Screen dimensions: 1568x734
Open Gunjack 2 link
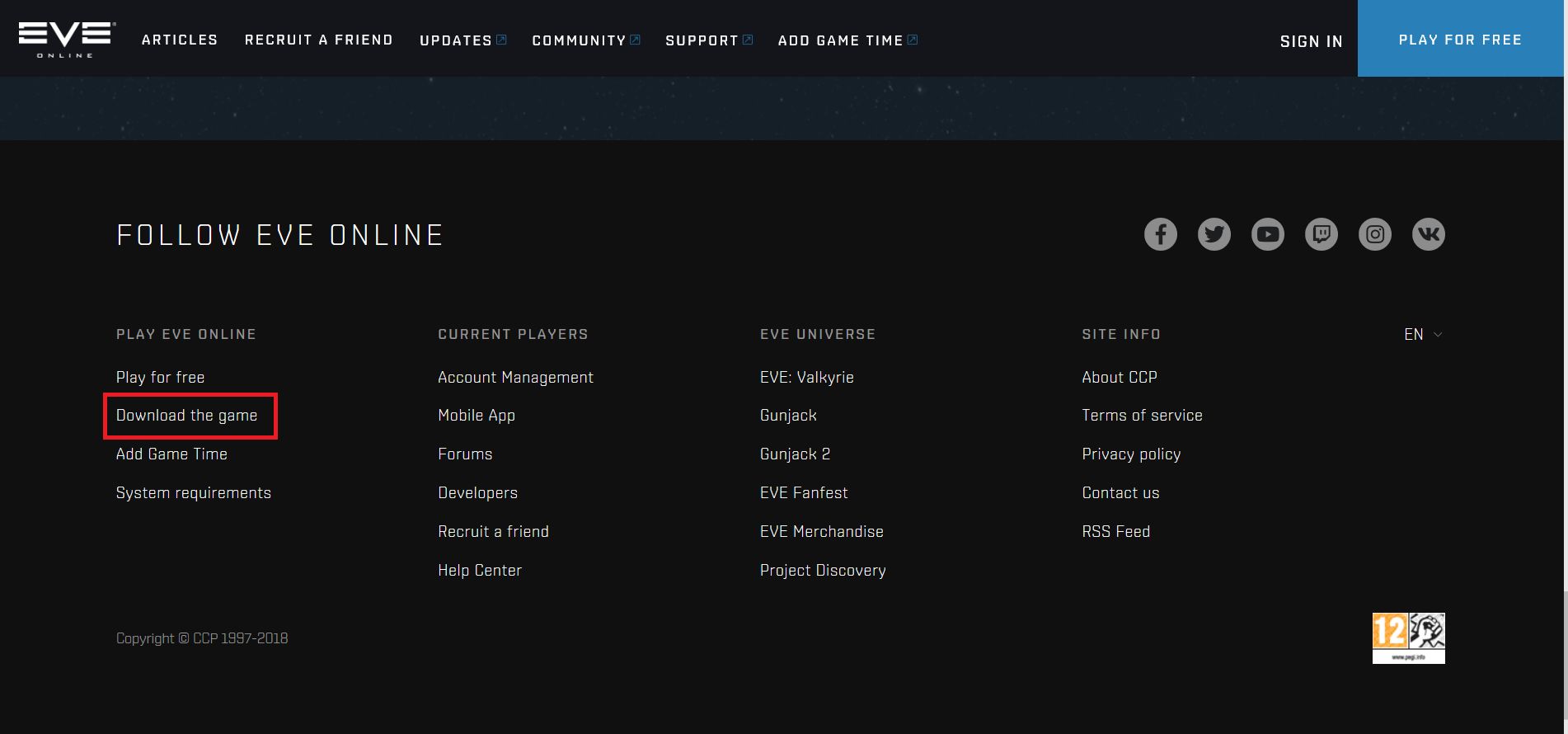point(795,454)
